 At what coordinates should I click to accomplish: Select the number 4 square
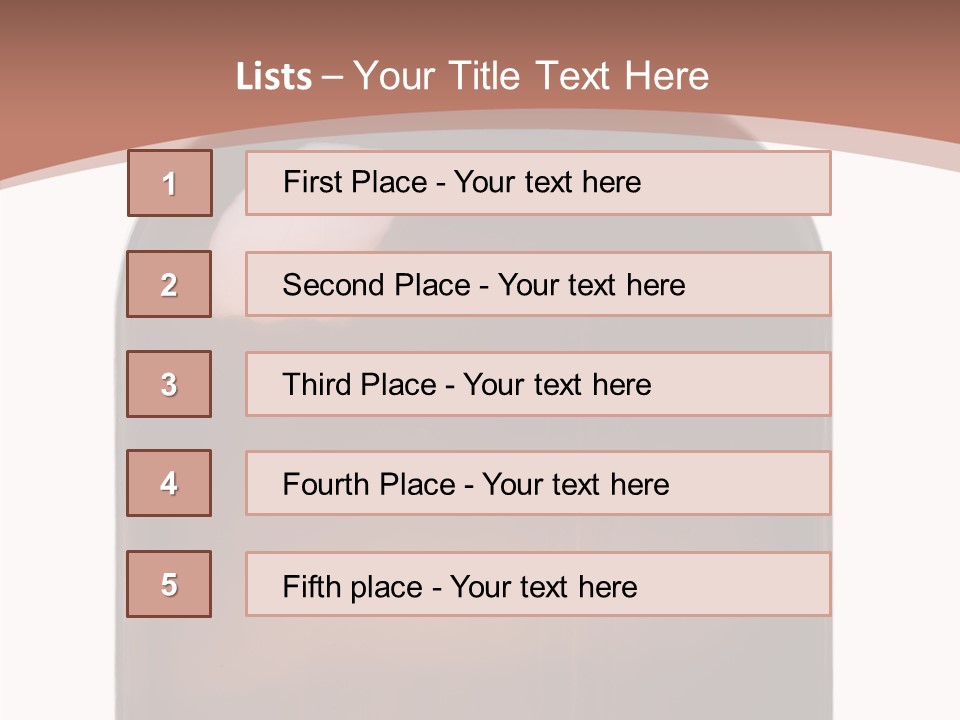[x=169, y=483]
